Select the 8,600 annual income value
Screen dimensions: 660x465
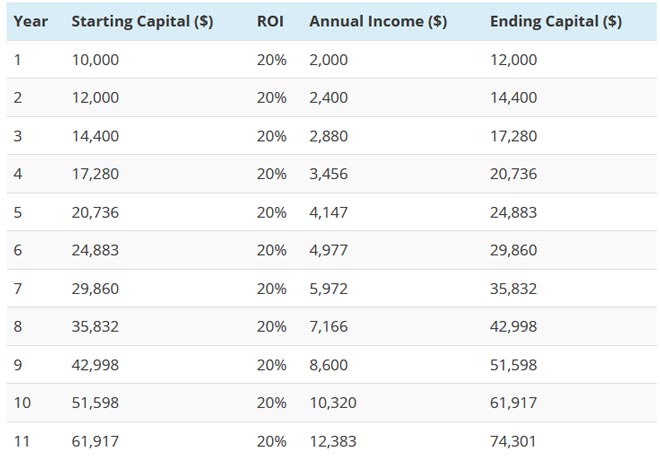click(x=329, y=364)
